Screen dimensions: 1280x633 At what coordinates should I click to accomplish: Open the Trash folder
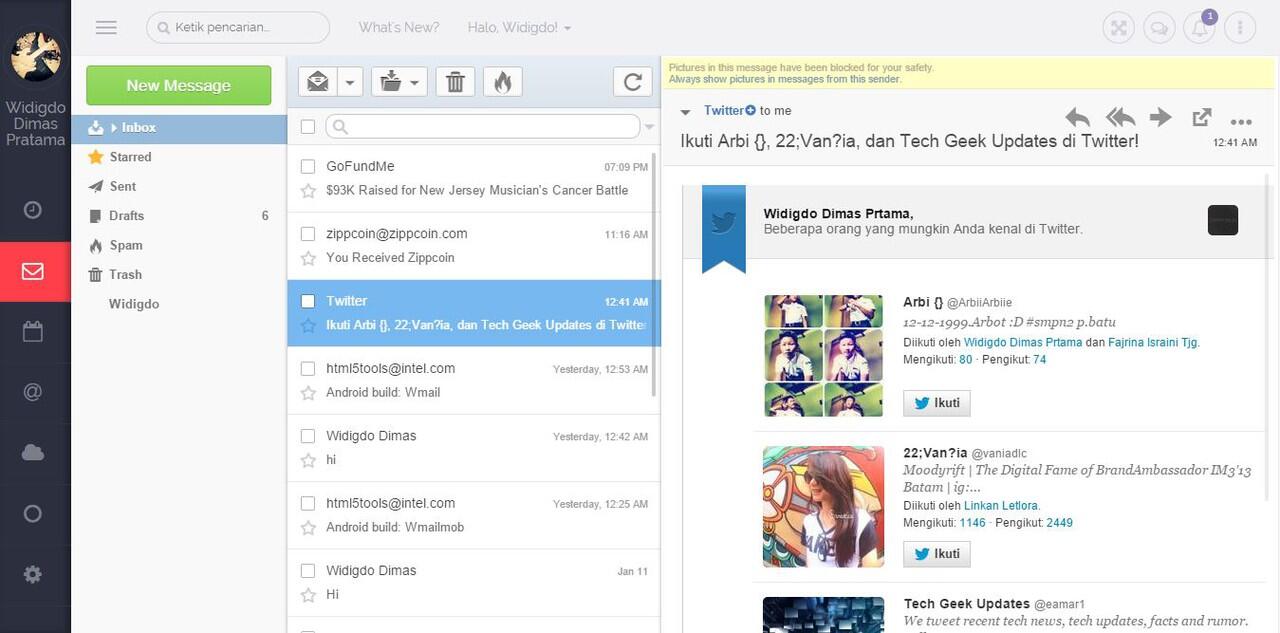tap(126, 274)
